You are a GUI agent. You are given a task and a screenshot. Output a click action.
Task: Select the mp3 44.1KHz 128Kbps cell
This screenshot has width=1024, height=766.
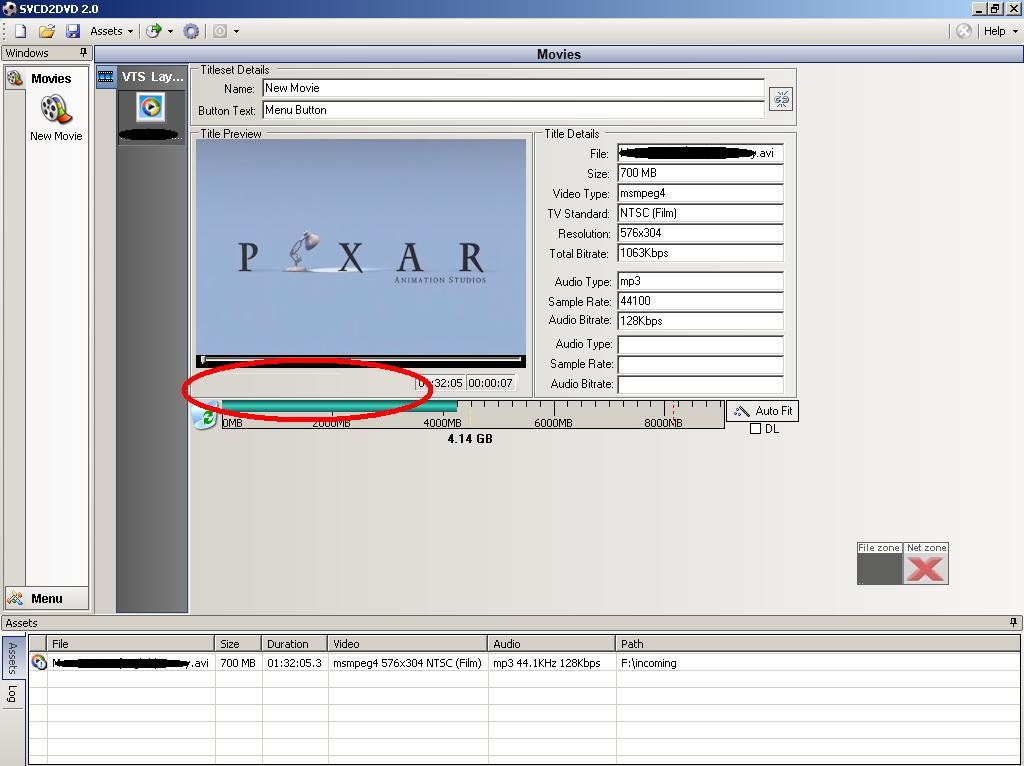pos(552,663)
